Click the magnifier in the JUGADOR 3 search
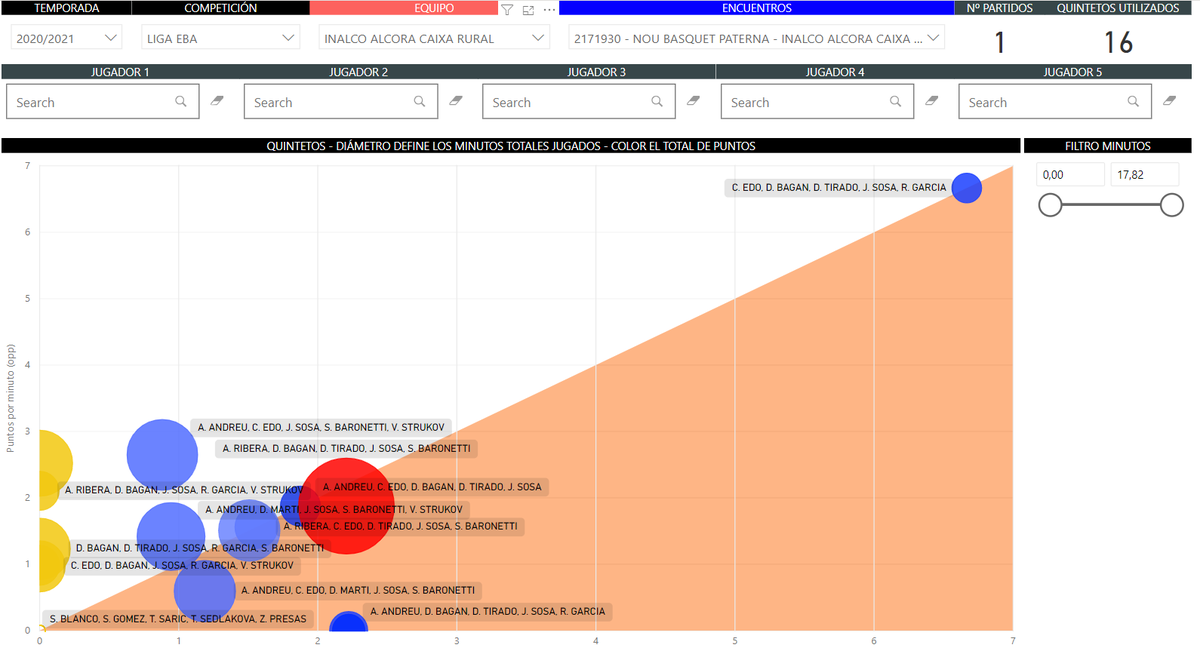Viewport: 1200px width, 654px height. (657, 101)
